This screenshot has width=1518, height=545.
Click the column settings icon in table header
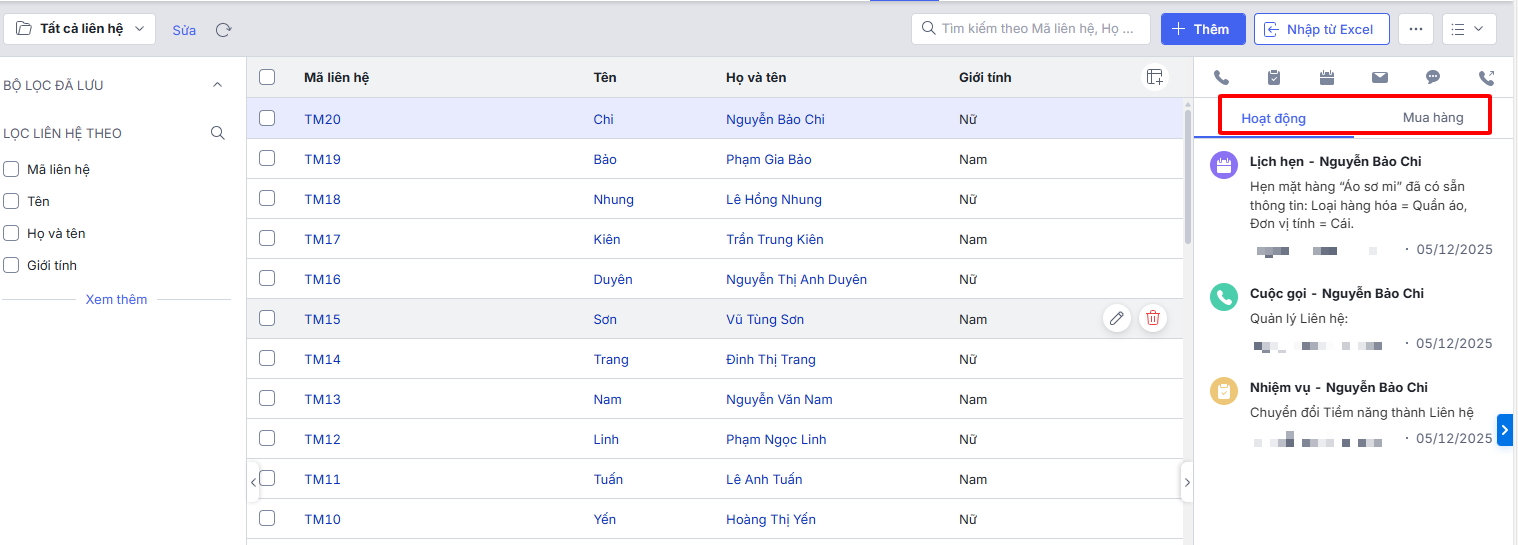point(1155,77)
